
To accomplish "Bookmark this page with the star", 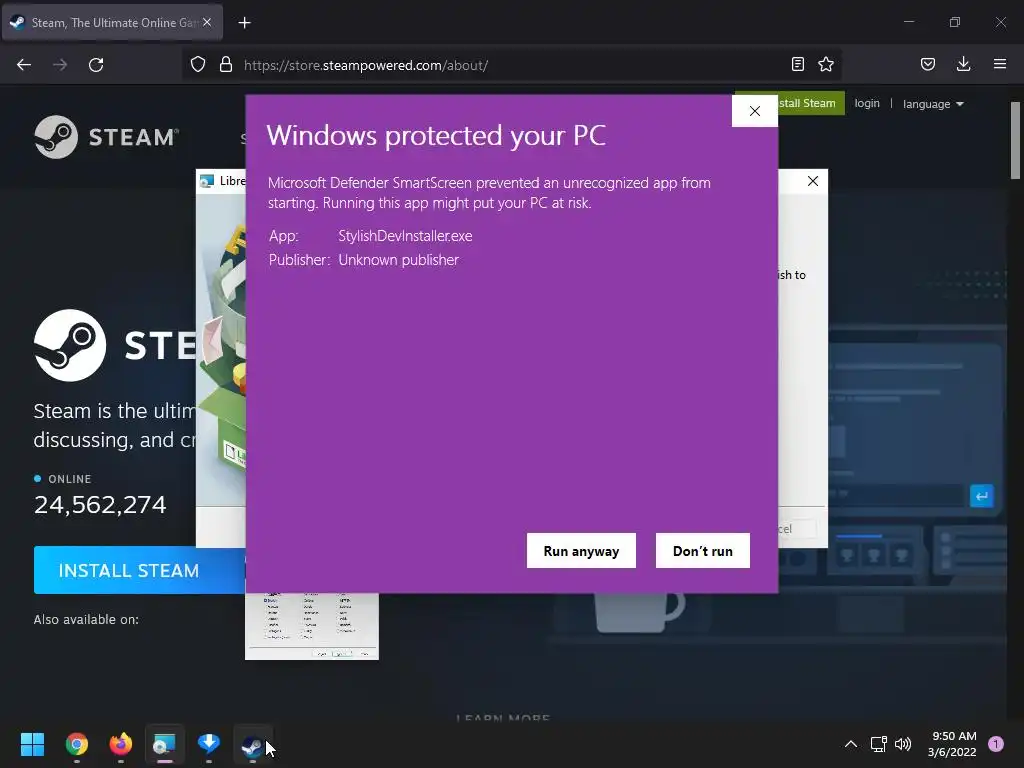I will [x=826, y=64].
